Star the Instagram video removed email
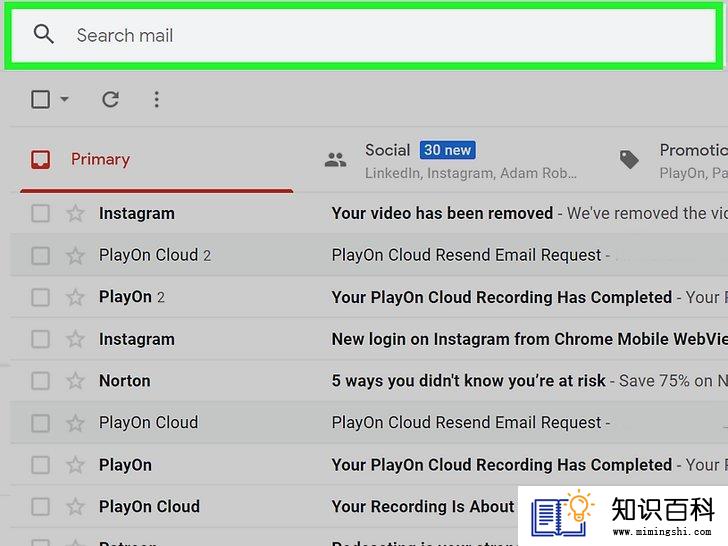The height and width of the screenshot is (546, 728). tap(75, 214)
